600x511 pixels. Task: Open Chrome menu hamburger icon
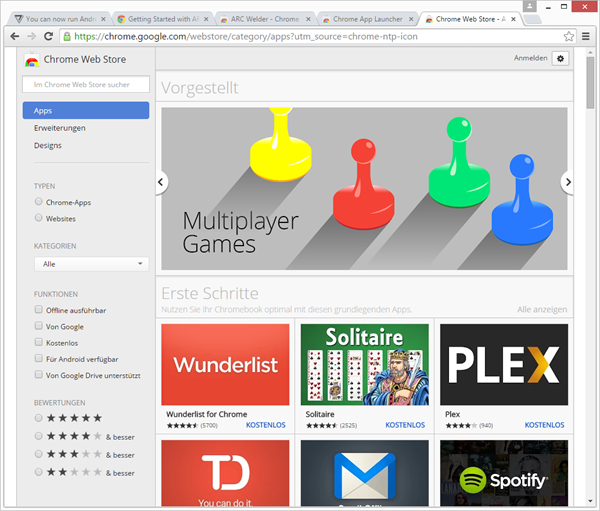click(586, 36)
